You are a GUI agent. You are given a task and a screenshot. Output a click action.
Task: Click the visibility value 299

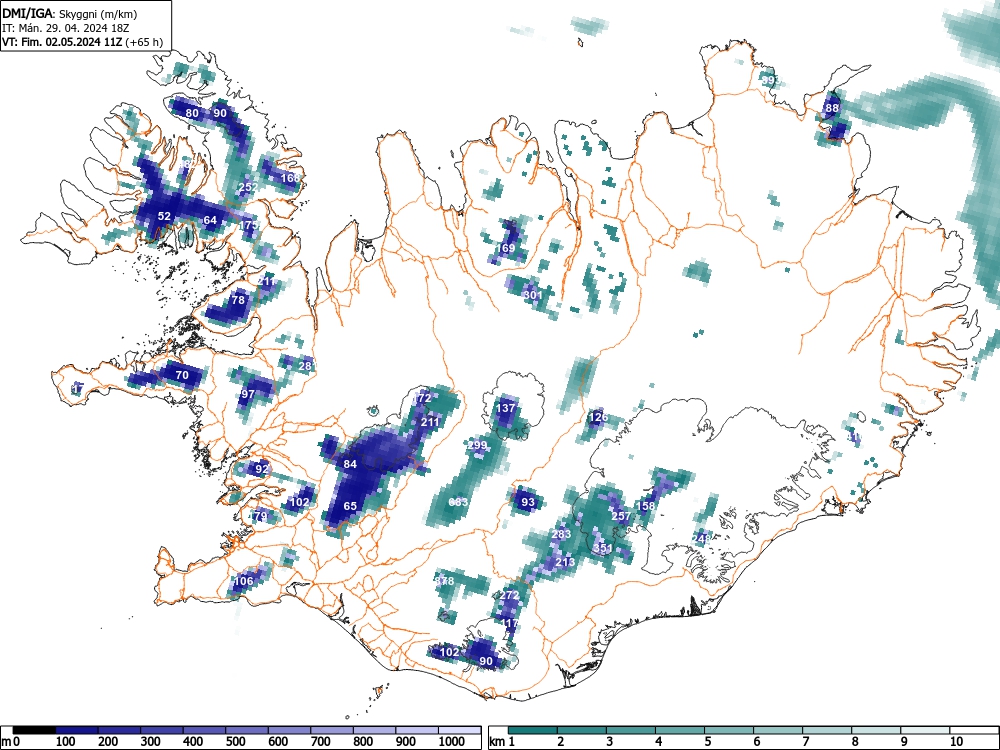coord(477,445)
